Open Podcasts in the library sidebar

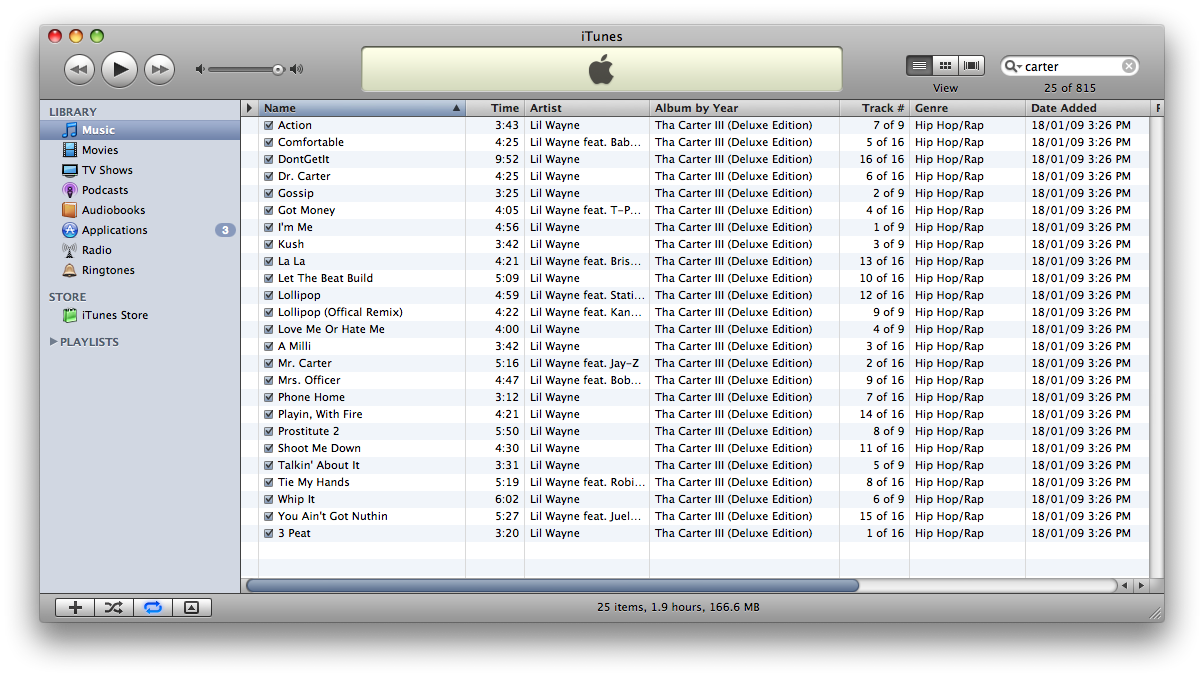click(104, 190)
